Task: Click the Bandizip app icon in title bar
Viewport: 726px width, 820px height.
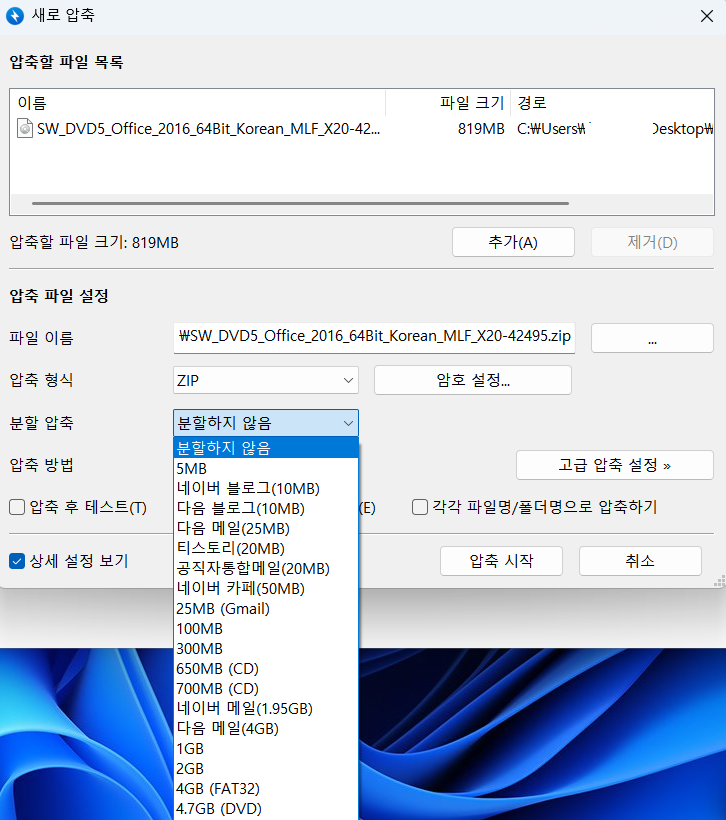Action: pyautogui.click(x=15, y=16)
